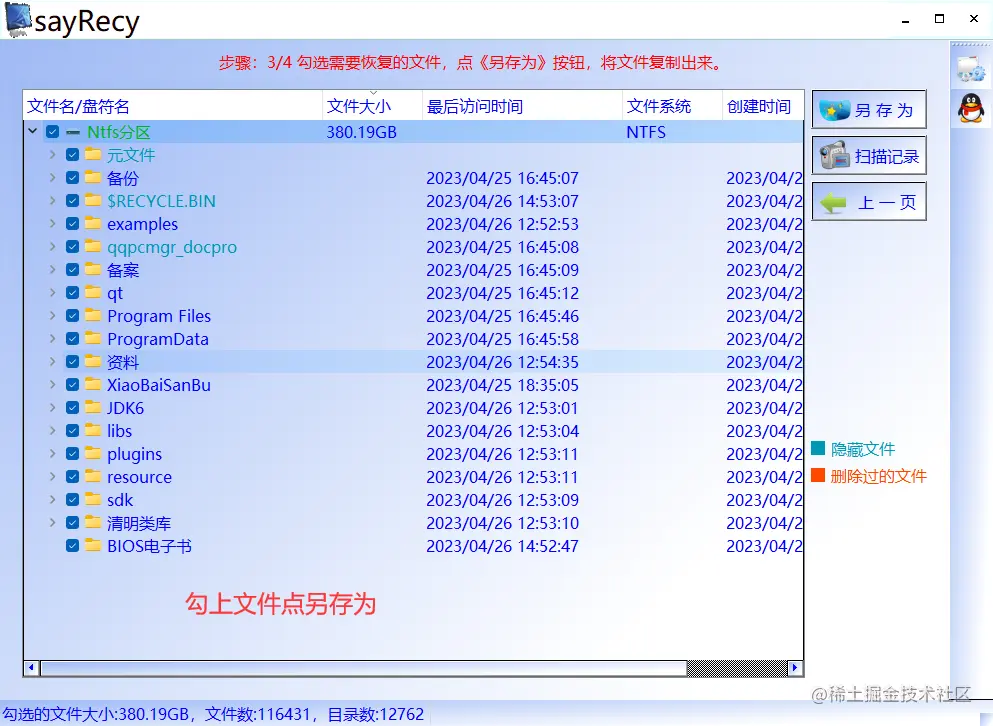Image resolution: width=993 pixels, height=726 pixels.
Task: Click the folder icon of ProgramData
Action: coord(93,338)
